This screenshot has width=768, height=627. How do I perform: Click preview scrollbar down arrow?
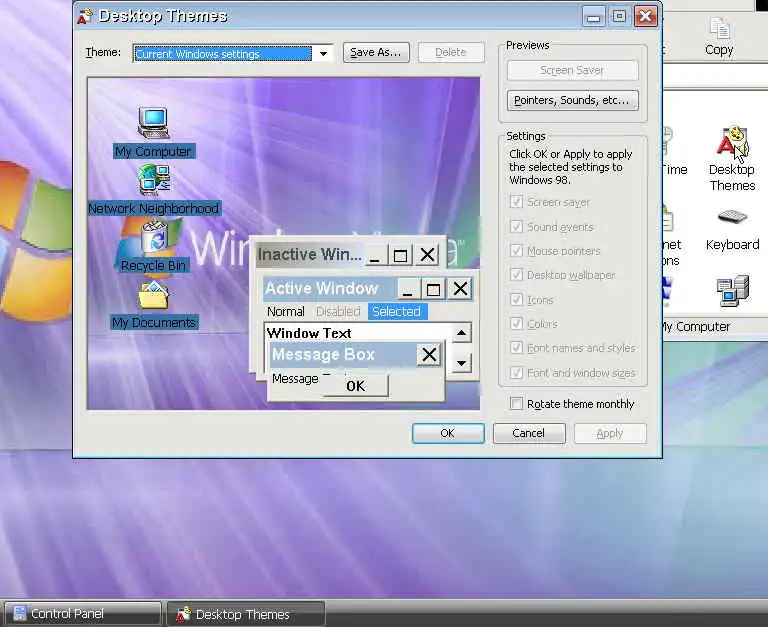coord(461,363)
